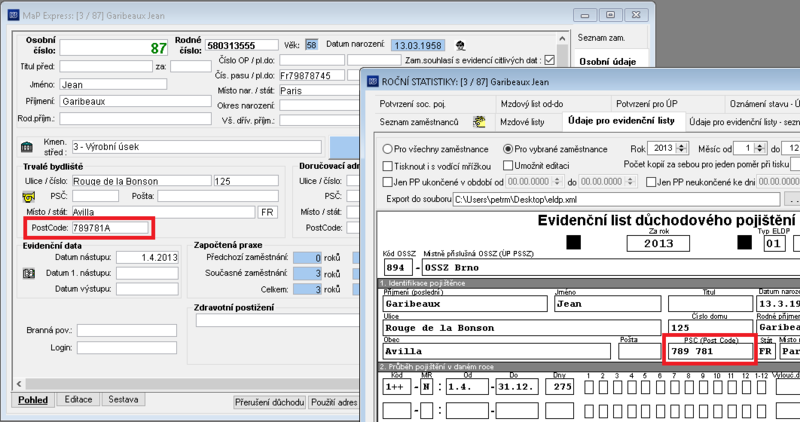
Task: Click the Datum výstupu input field
Action: pyautogui.click(x=147, y=289)
